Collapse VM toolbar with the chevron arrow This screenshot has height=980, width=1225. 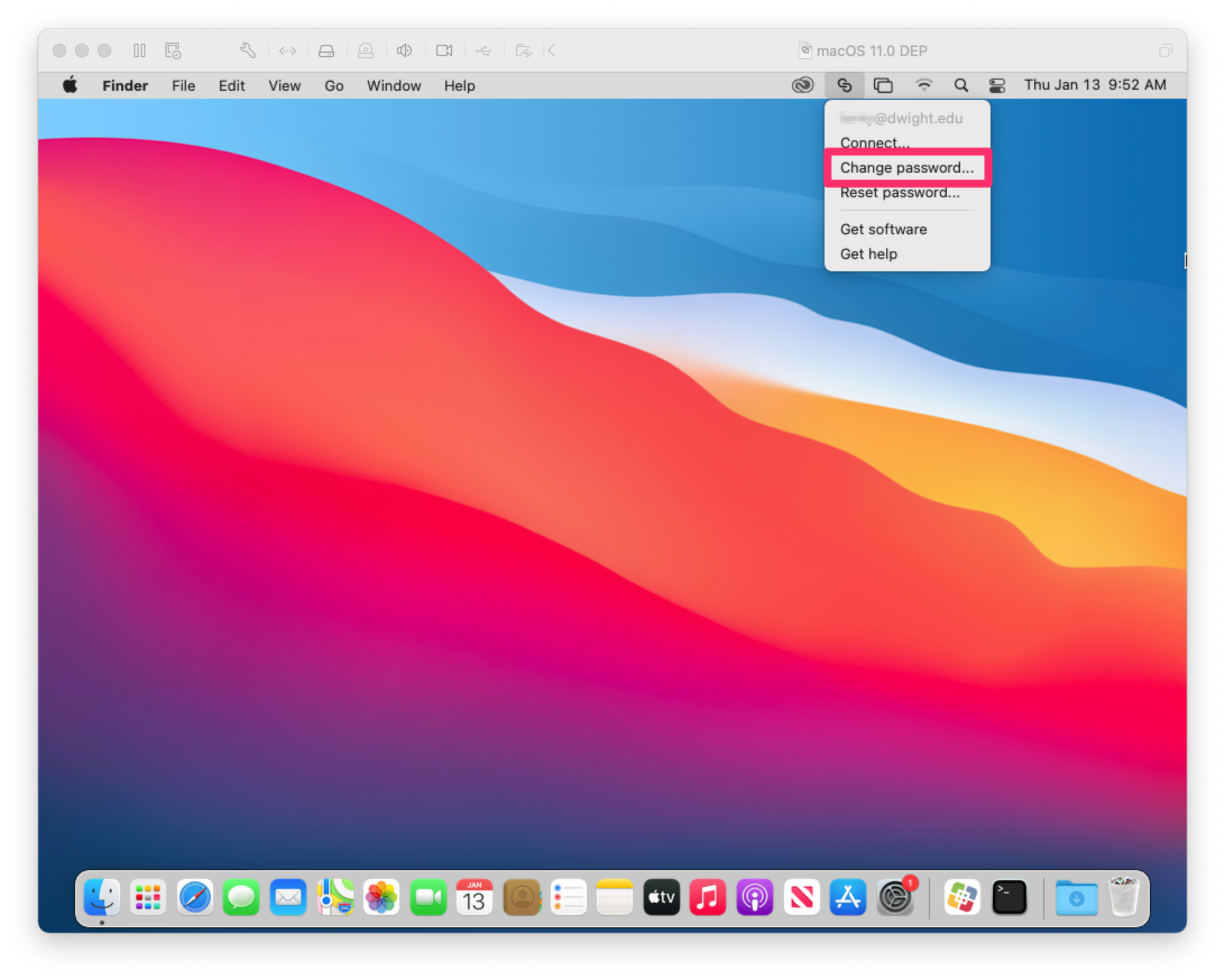pyautogui.click(x=552, y=50)
